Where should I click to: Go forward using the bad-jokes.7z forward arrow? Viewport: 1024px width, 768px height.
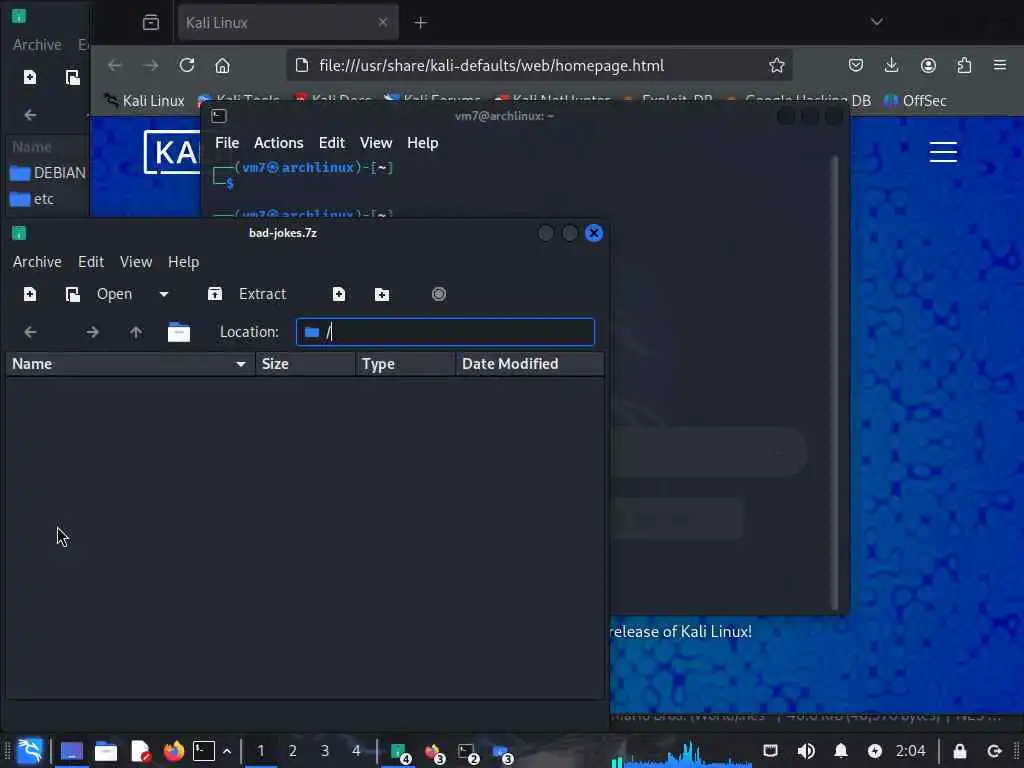92,332
